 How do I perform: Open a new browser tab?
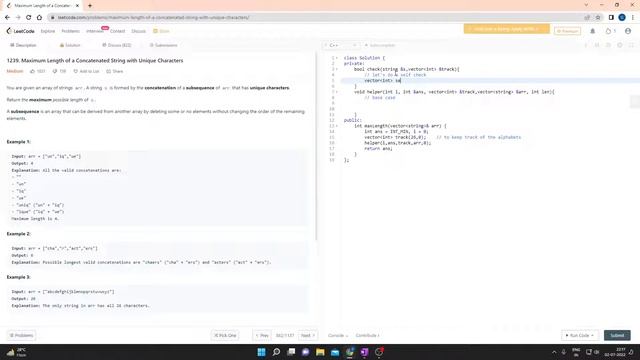[90, 6]
